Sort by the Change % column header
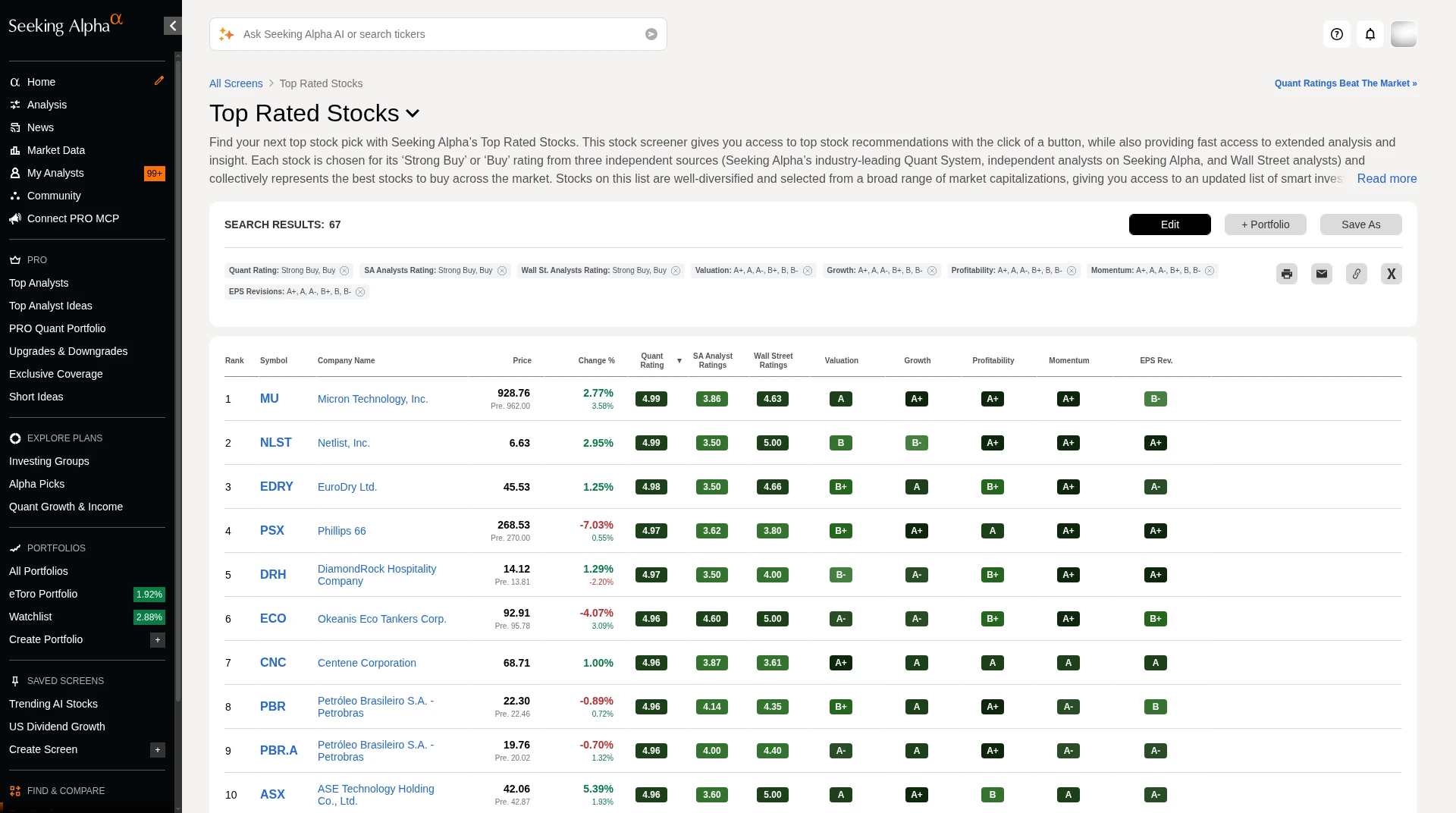1456x813 pixels. click(x=597, y=361)
